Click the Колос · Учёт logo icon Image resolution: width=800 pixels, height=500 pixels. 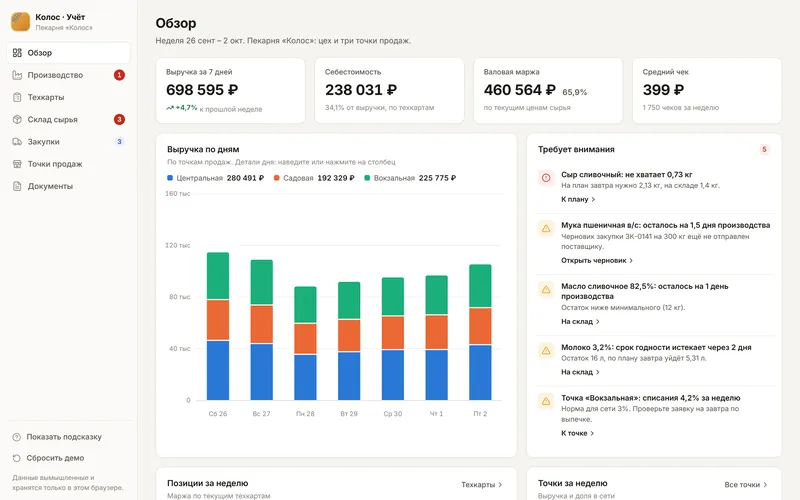coord(21,21)
